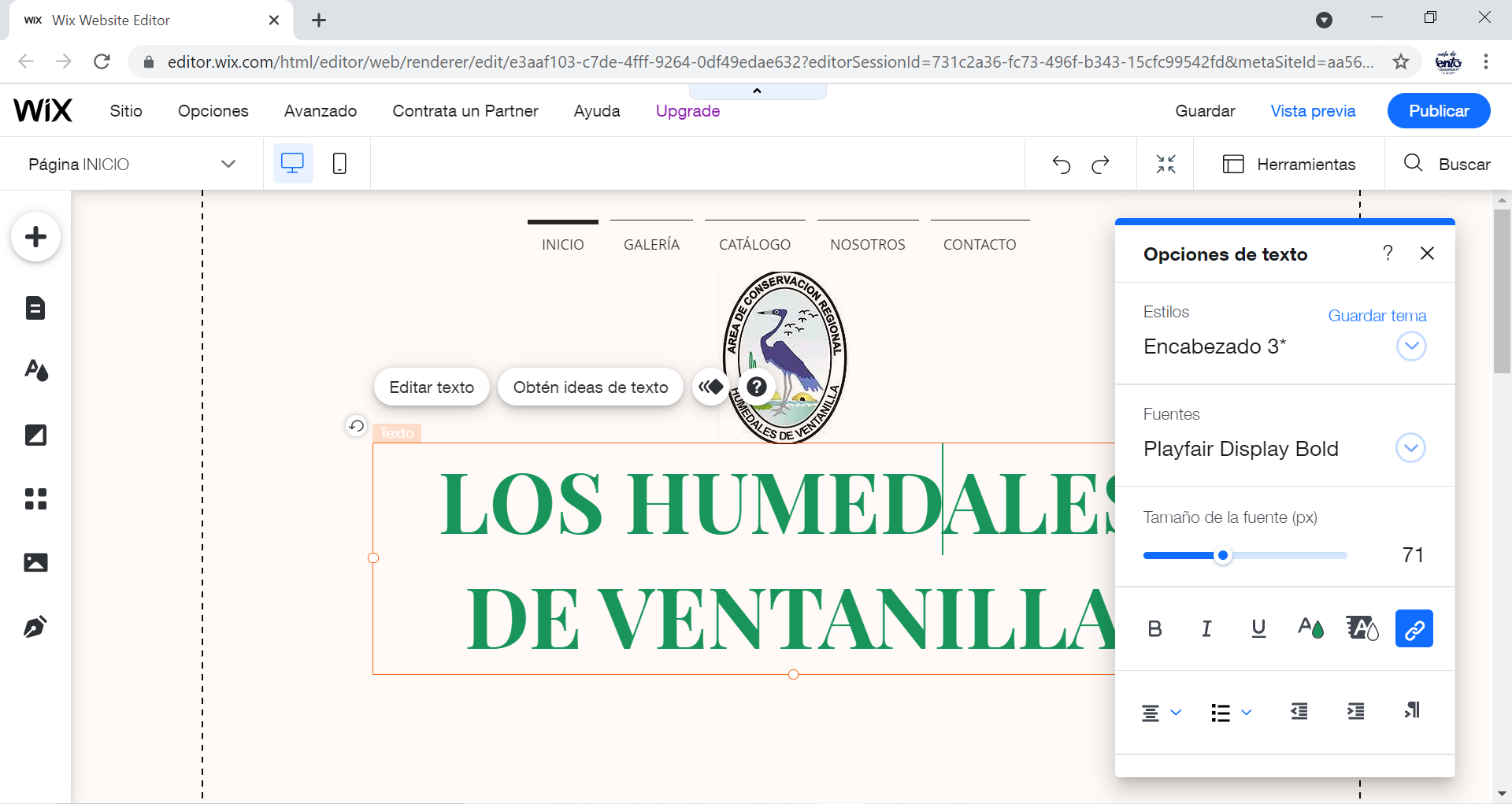Click the Publicar button
The height and width of the screenshot is (804, 1512).
click(1438, 111)
